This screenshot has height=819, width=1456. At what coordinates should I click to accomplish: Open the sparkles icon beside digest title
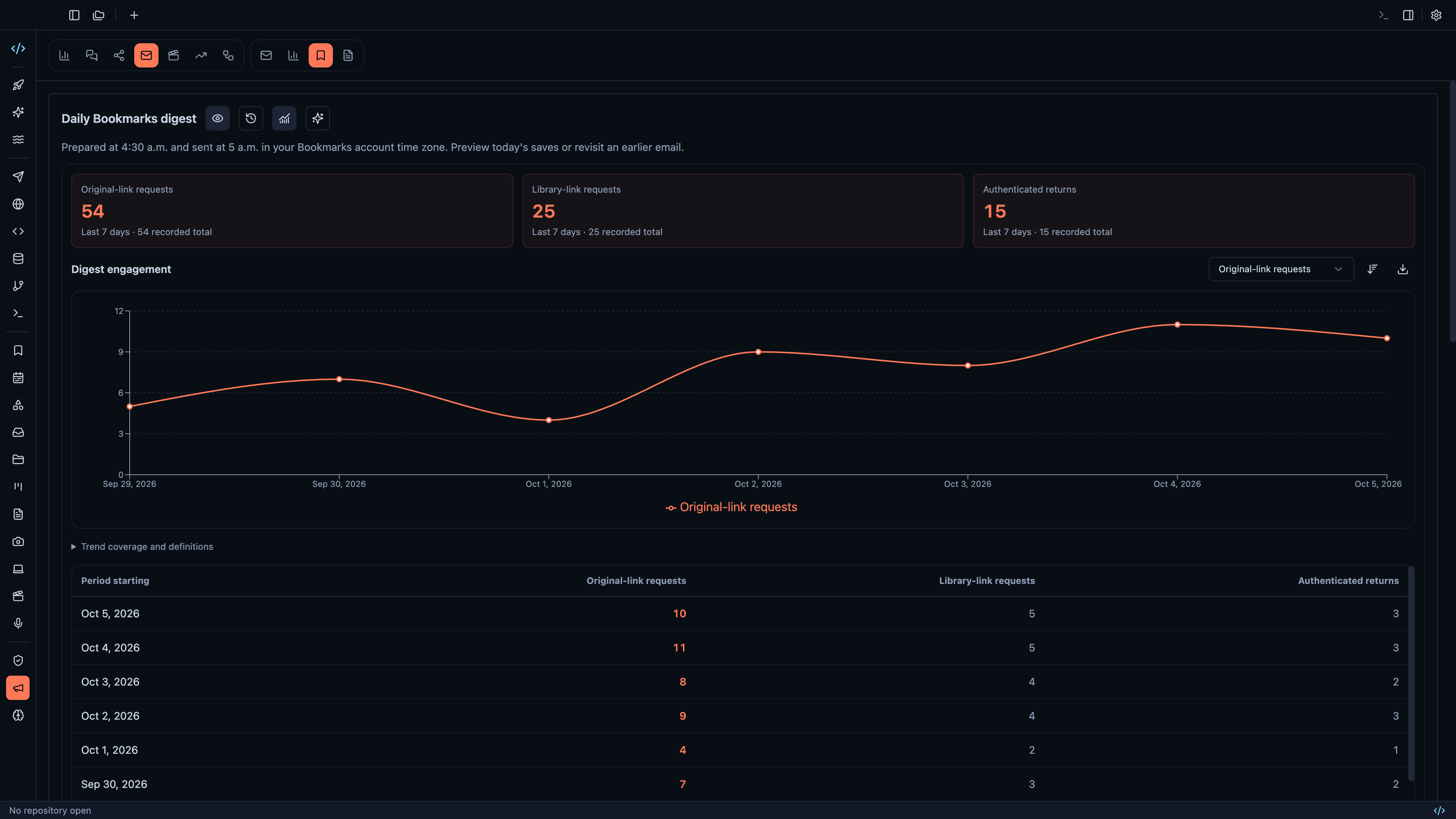tap(318, 119)
